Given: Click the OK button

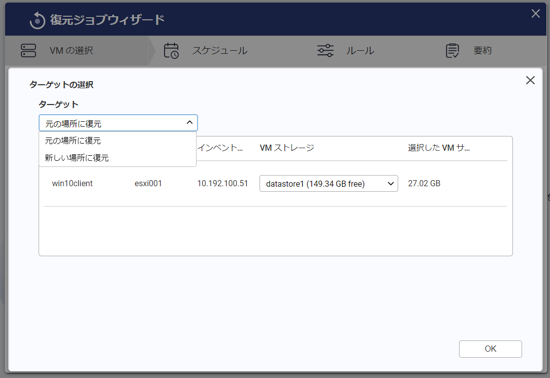Looking at the screenshot, I should click(x=490, y=349).
